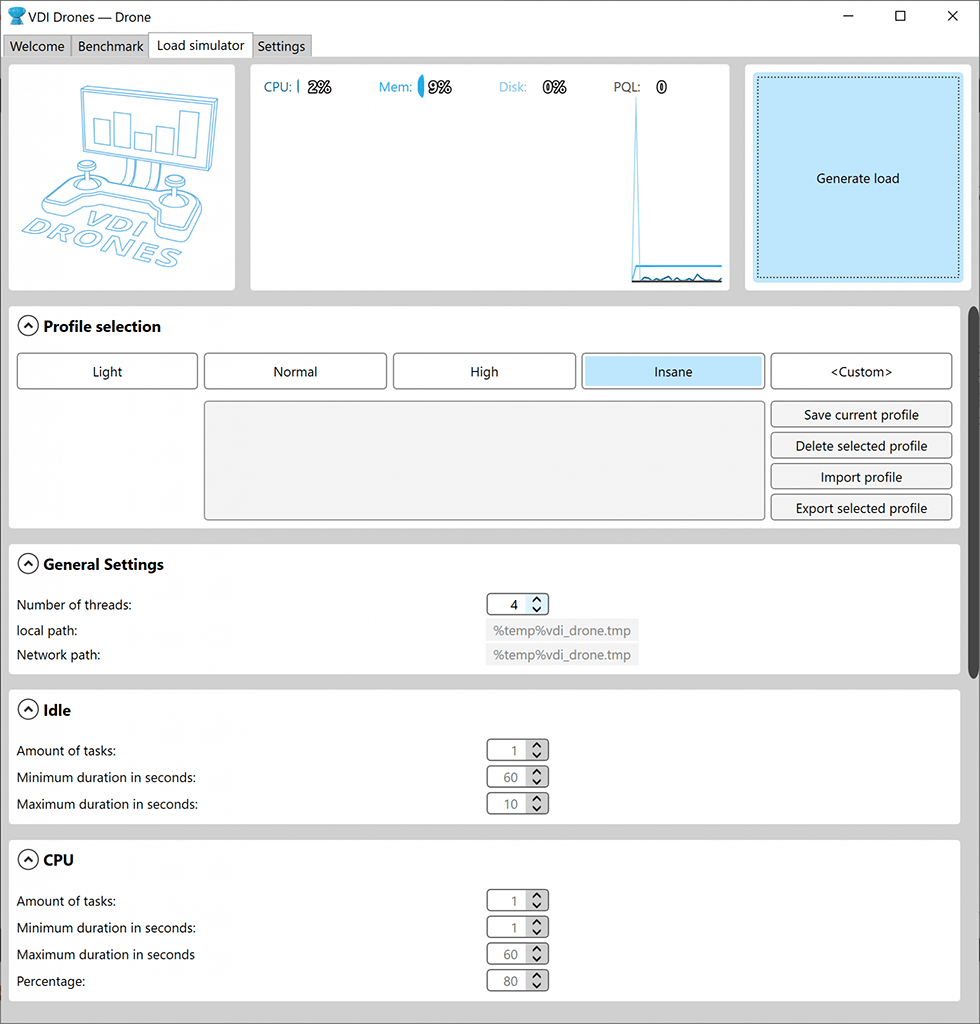Image resolution: width=980 pixels, height=1024 pixels.
Task: Collapse the Profile selection section
Action: coord(28,326)
